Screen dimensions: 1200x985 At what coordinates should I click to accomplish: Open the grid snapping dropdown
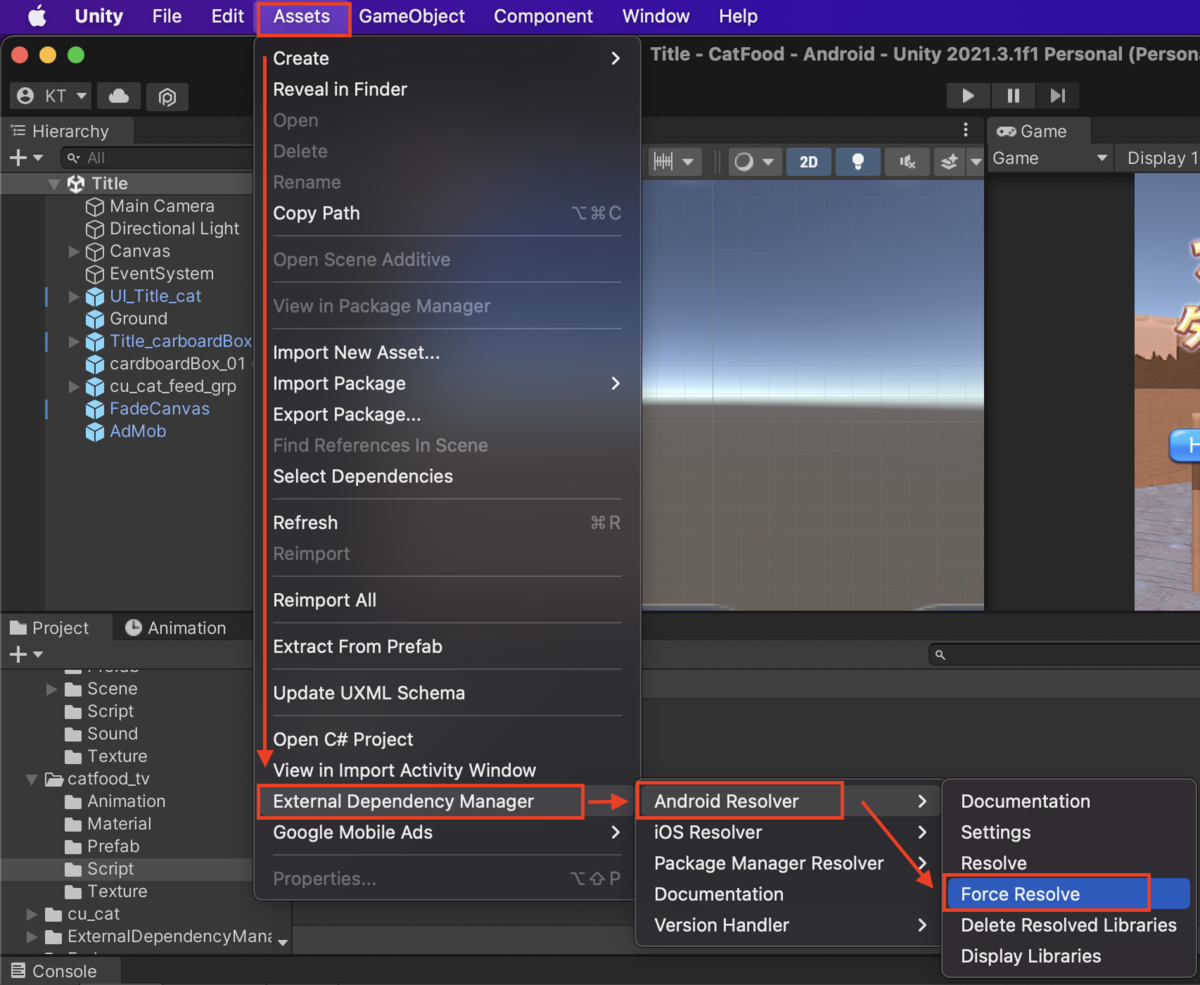click(675, 162)
